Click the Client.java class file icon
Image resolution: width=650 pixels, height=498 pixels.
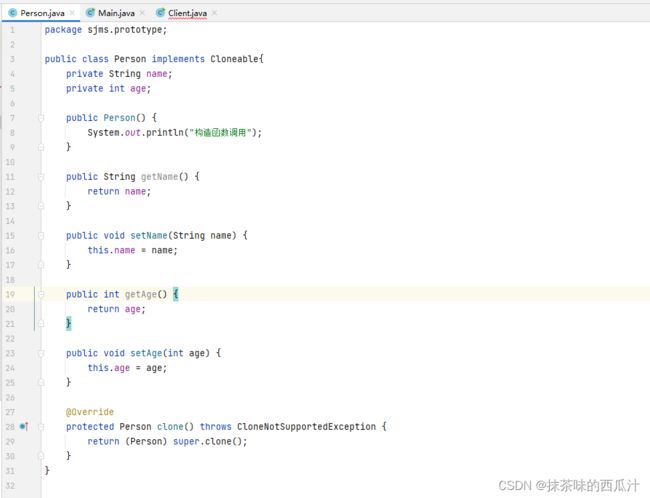point(160,13)
